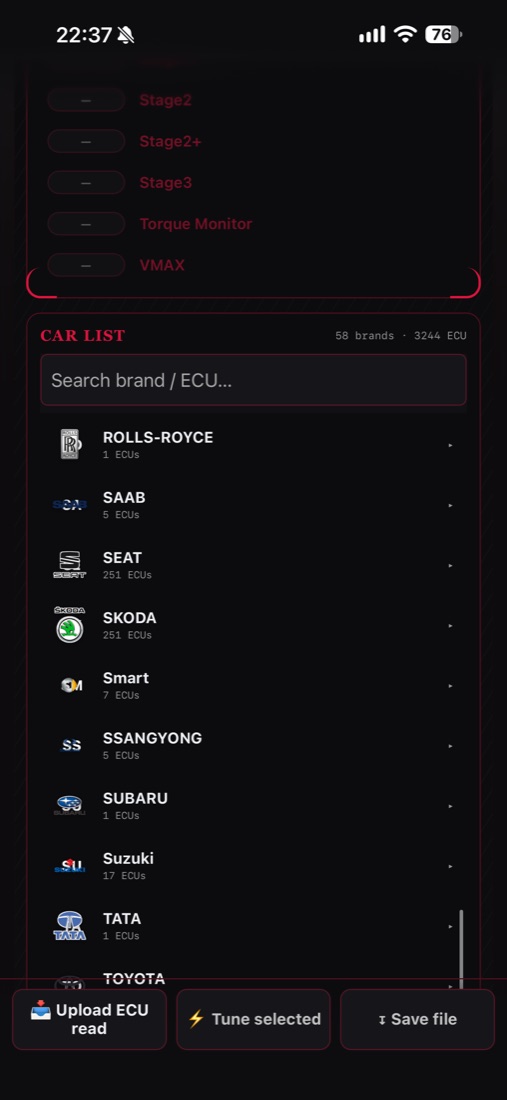
Task: Click the Subaru brand logo icon
Action: pos(69,805)
